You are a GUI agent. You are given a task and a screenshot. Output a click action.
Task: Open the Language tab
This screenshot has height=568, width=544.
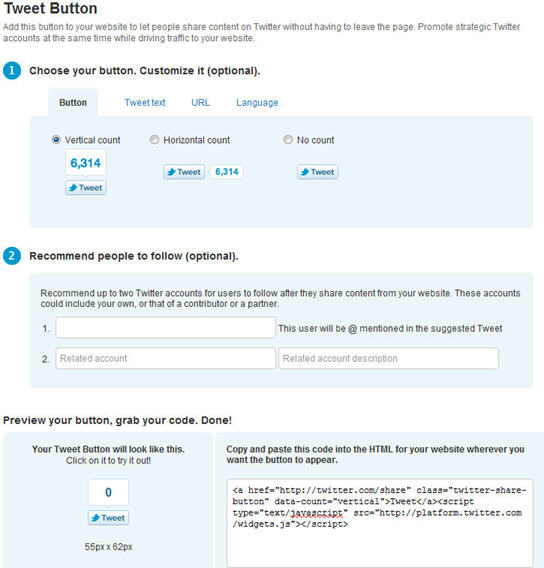pyautogui.click(x=257, y=103)
